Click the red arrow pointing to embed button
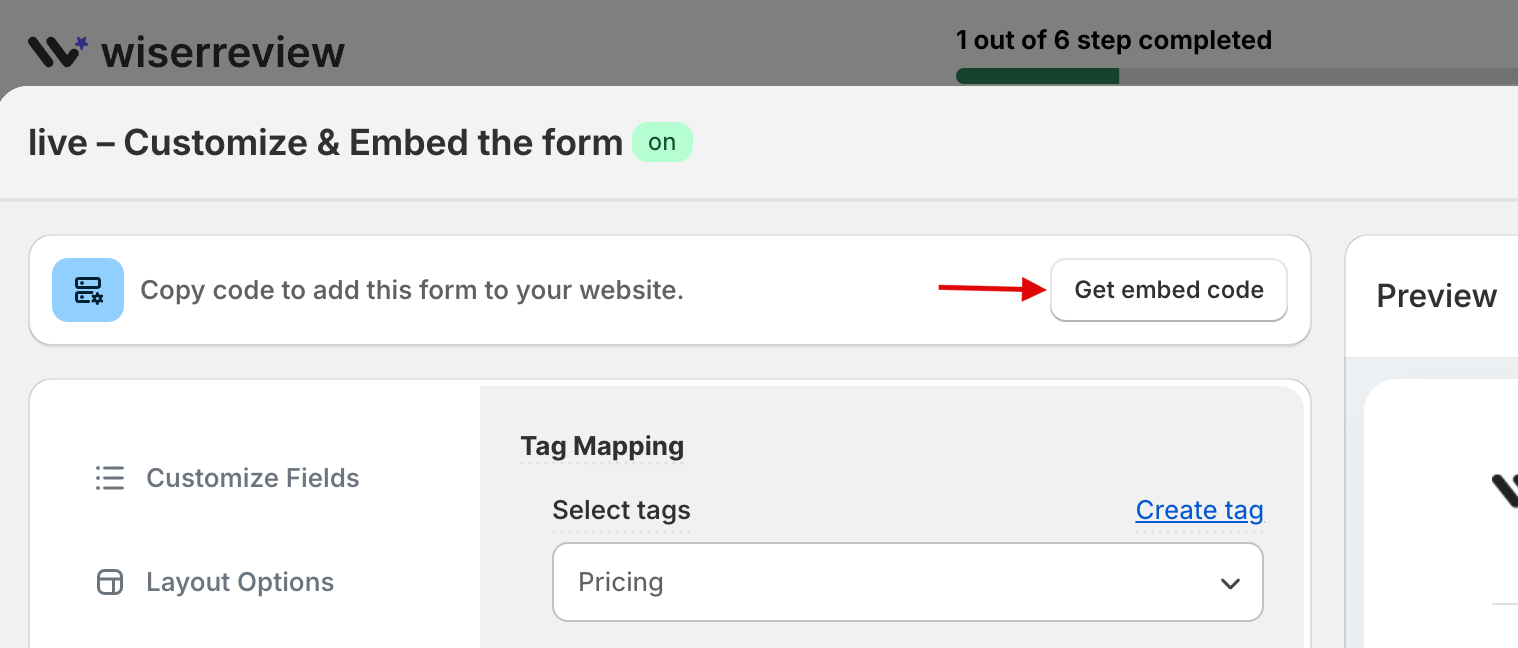Viewport: 1518px width, 648px height. pyautogui.click(x=991, y=290)
